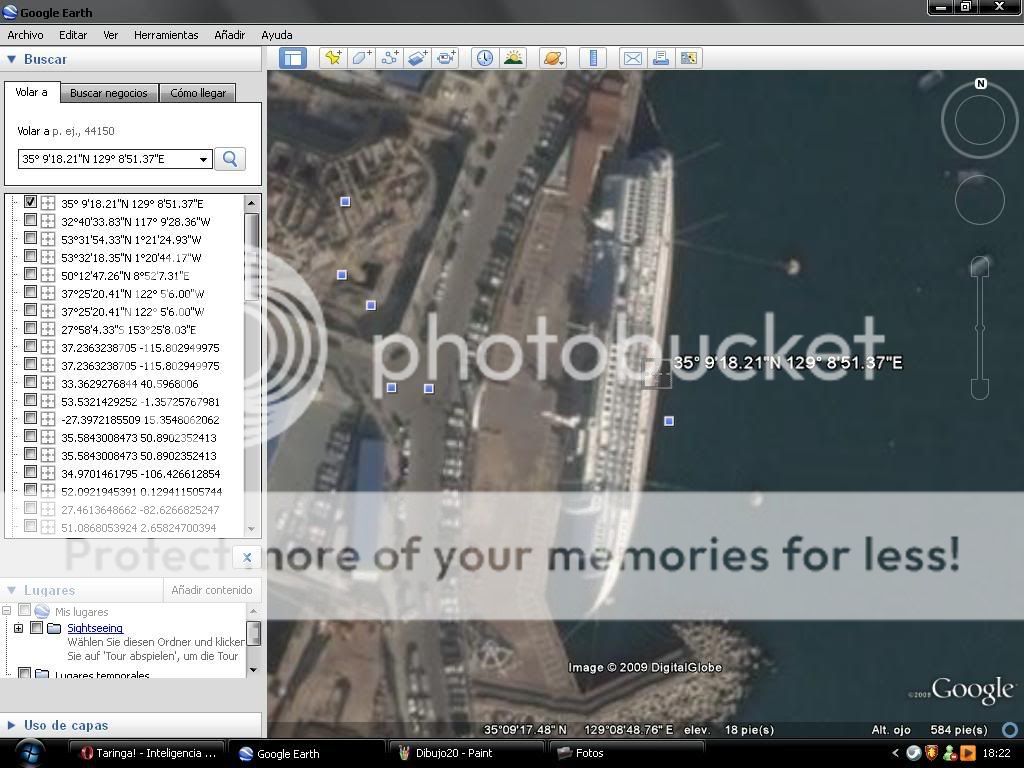The width and height of the screenshot is (1024, 768).
Task: Check the 53°32'18.35"N 1°20'44.17"W result
Action: [30, 256]
